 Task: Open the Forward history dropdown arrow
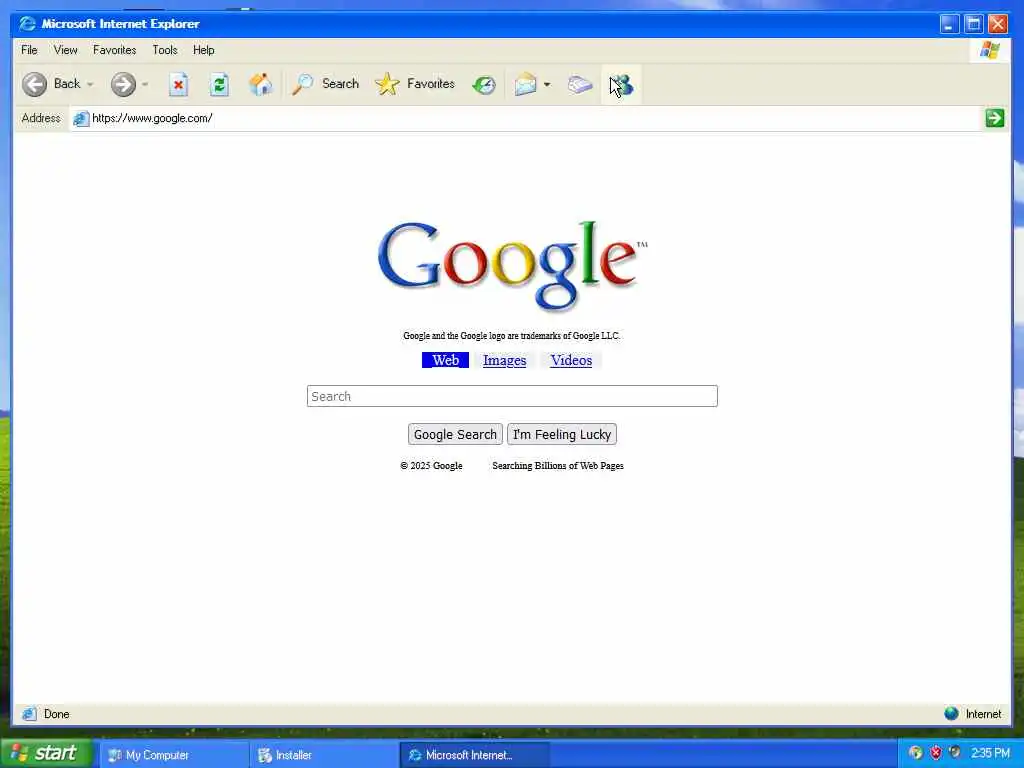145,84
